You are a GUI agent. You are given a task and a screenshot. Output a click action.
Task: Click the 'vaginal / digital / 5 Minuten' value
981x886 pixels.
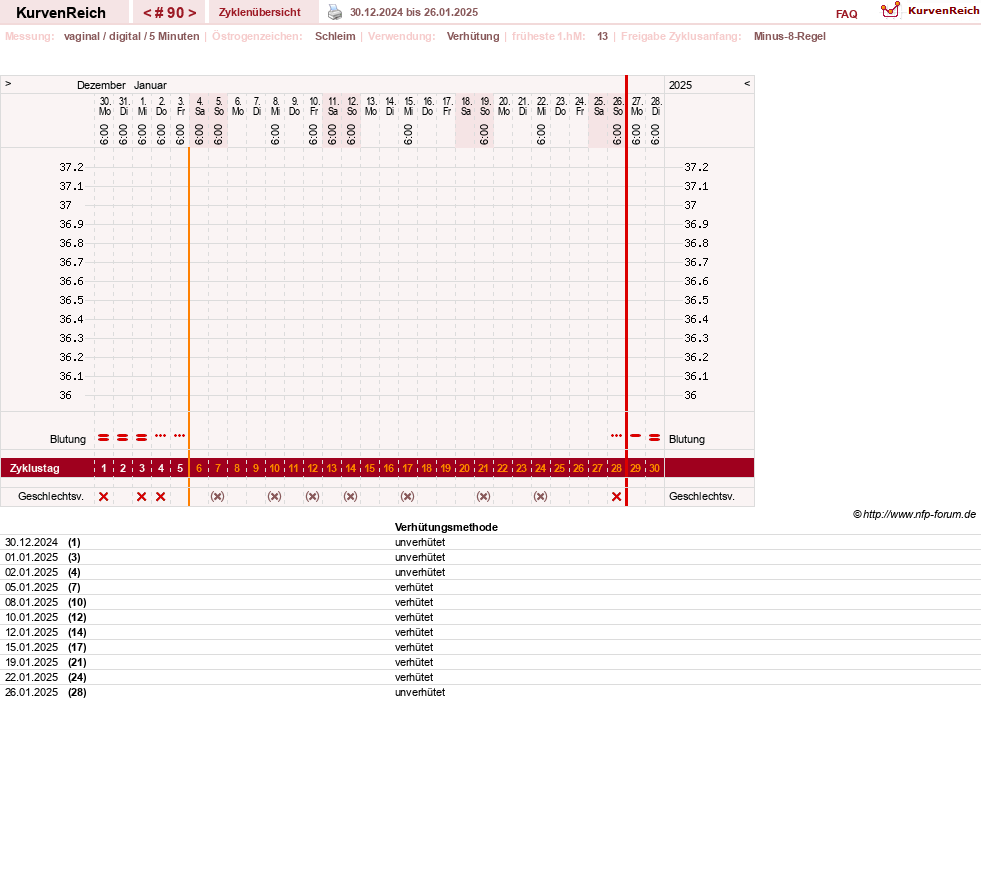tap(131, 36)
